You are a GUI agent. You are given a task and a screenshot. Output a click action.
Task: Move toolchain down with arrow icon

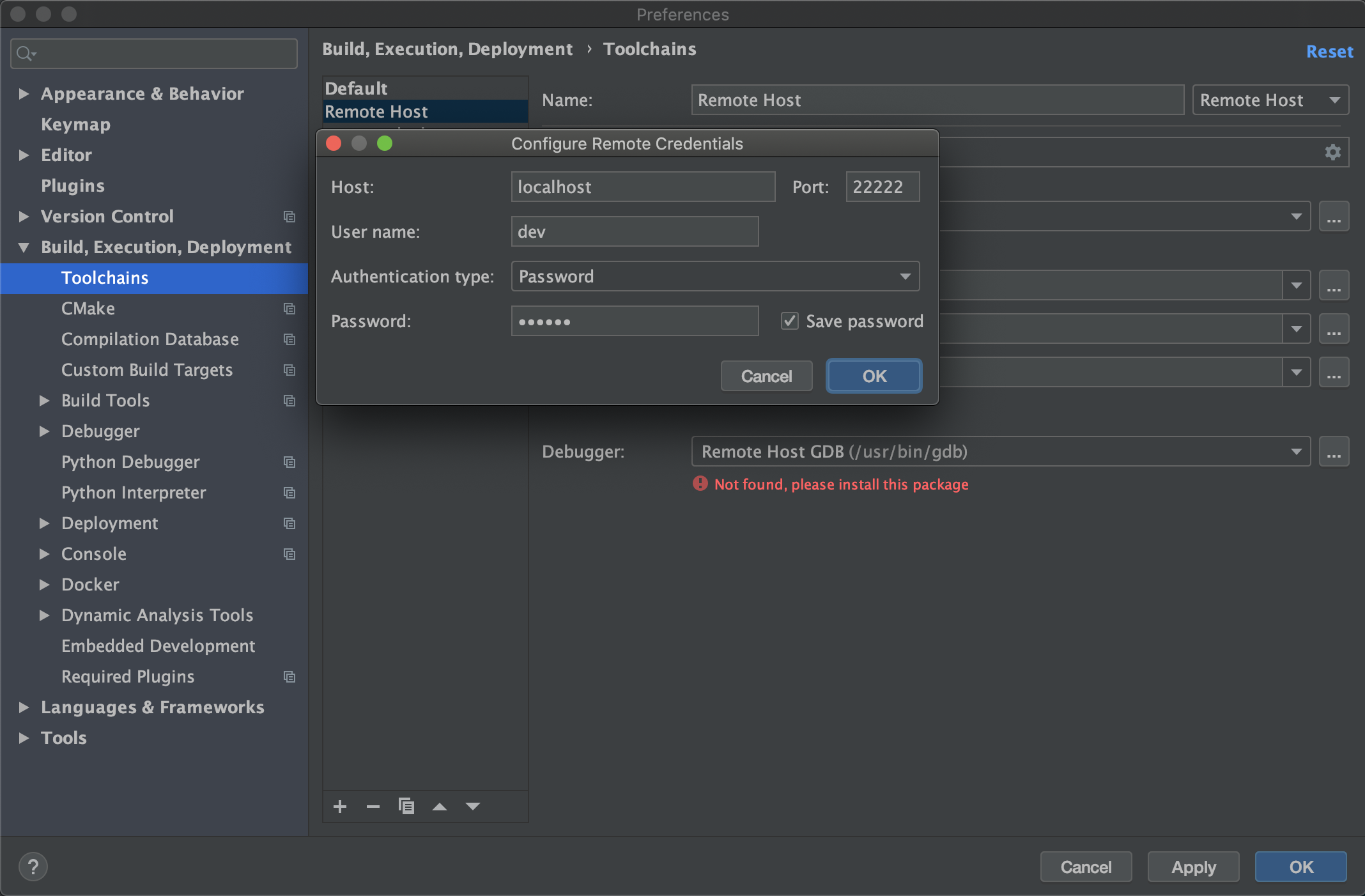point(473,807)
